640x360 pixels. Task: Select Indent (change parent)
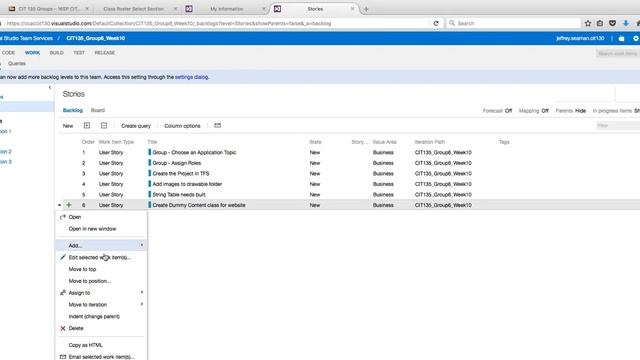pyautogui.click(x=94, y=317)
